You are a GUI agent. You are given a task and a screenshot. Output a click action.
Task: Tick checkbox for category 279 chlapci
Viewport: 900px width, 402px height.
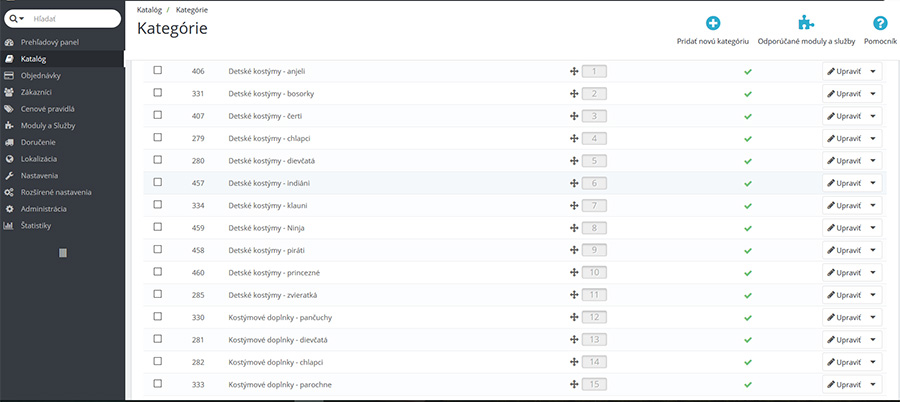tap(158, 137)
